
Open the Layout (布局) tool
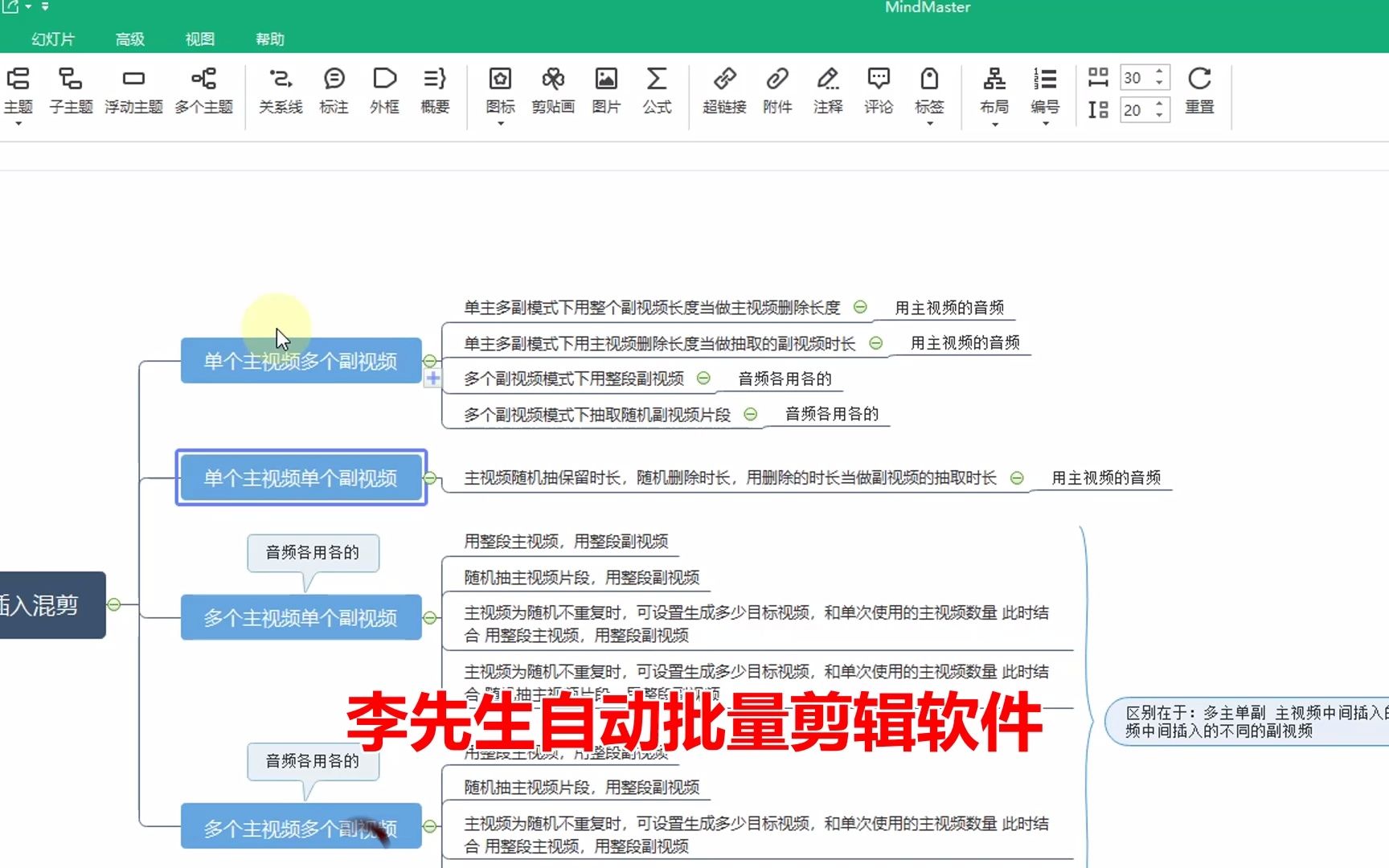click(994, 89)
